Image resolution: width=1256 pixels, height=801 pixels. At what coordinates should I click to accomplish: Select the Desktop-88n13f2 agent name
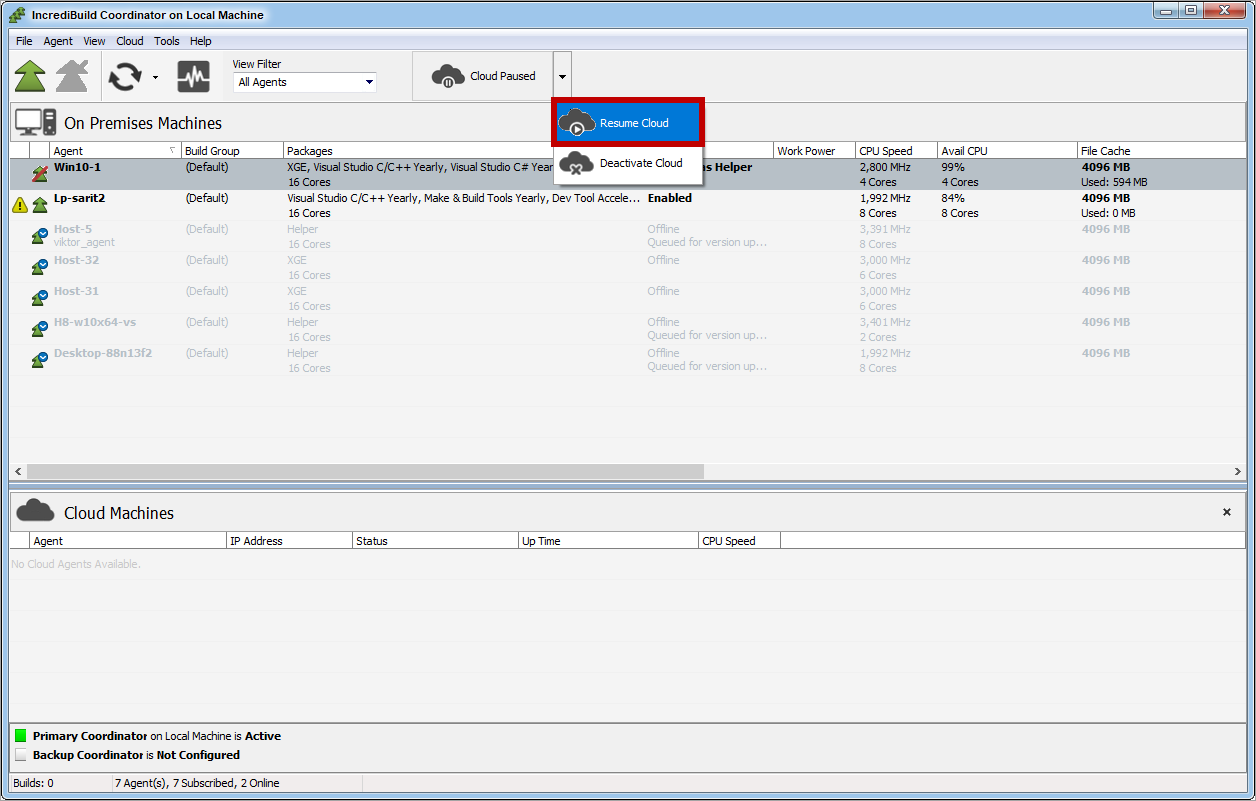pos(103,353)
